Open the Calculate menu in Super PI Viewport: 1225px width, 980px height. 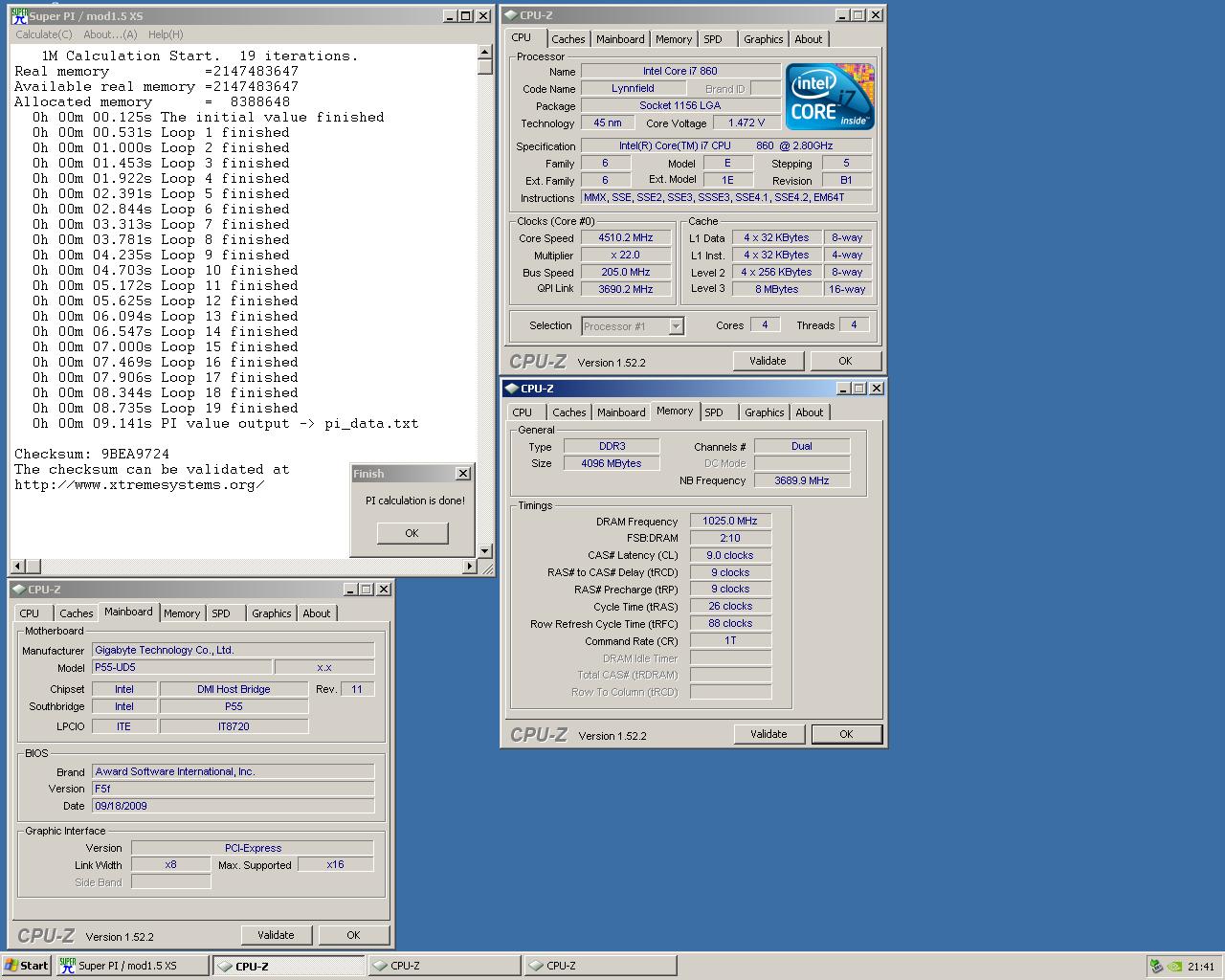43,34
